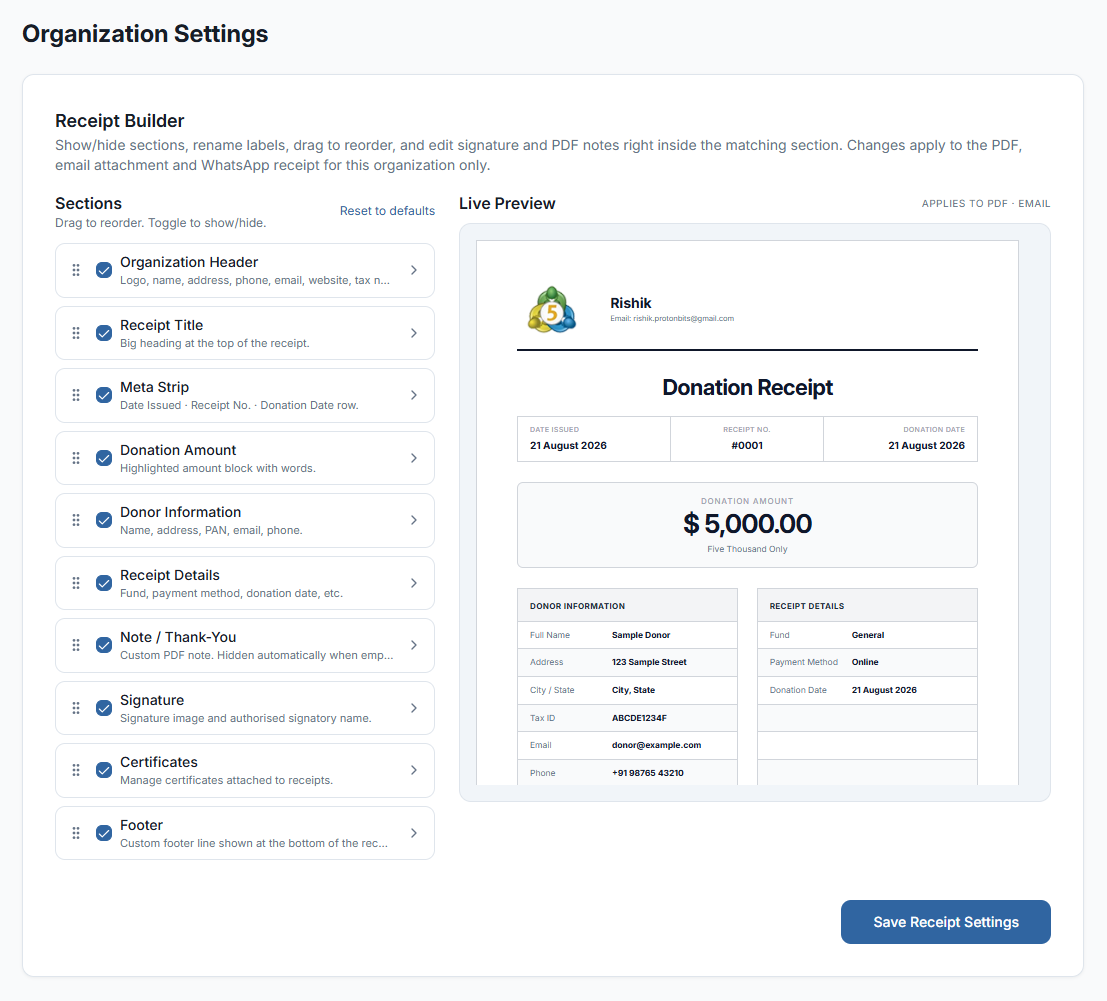The width and height of the screenshot is (1107, 1001).
Task: Click the drag handle for Receipt Title
Action: pyautogui.click(x=76, y=333)
